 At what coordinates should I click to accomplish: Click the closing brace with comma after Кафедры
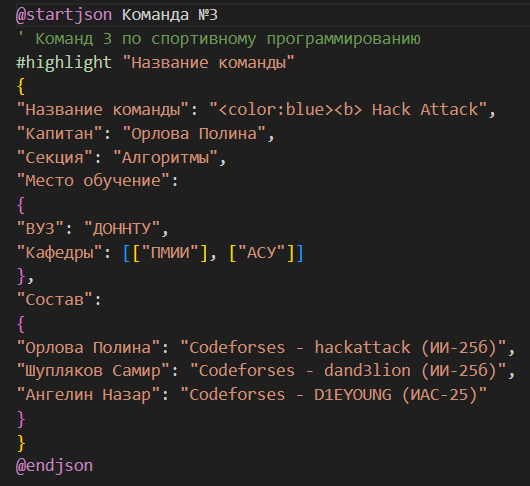25,276
